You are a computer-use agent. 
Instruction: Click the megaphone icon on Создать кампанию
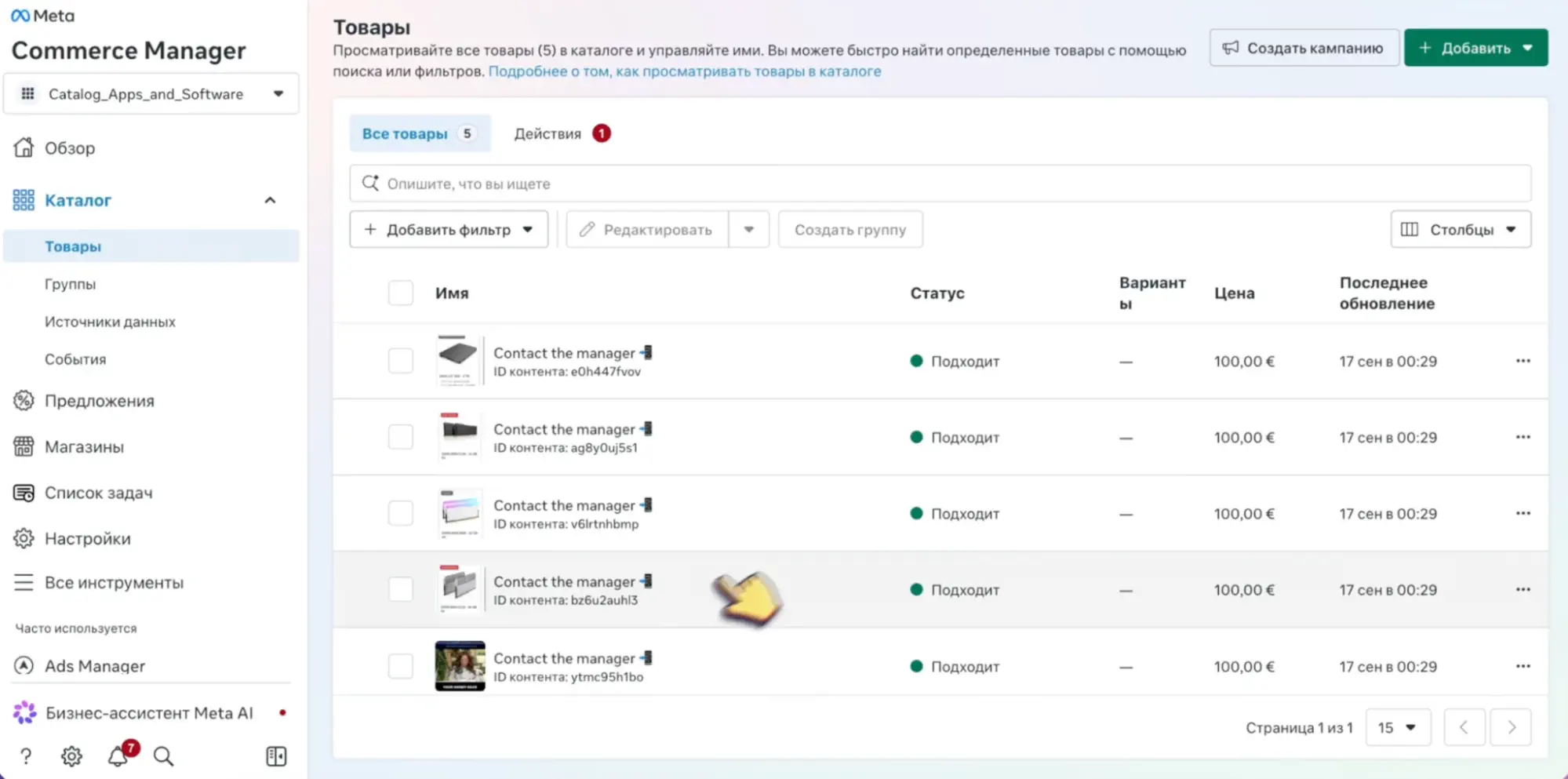pos(1231,48)
